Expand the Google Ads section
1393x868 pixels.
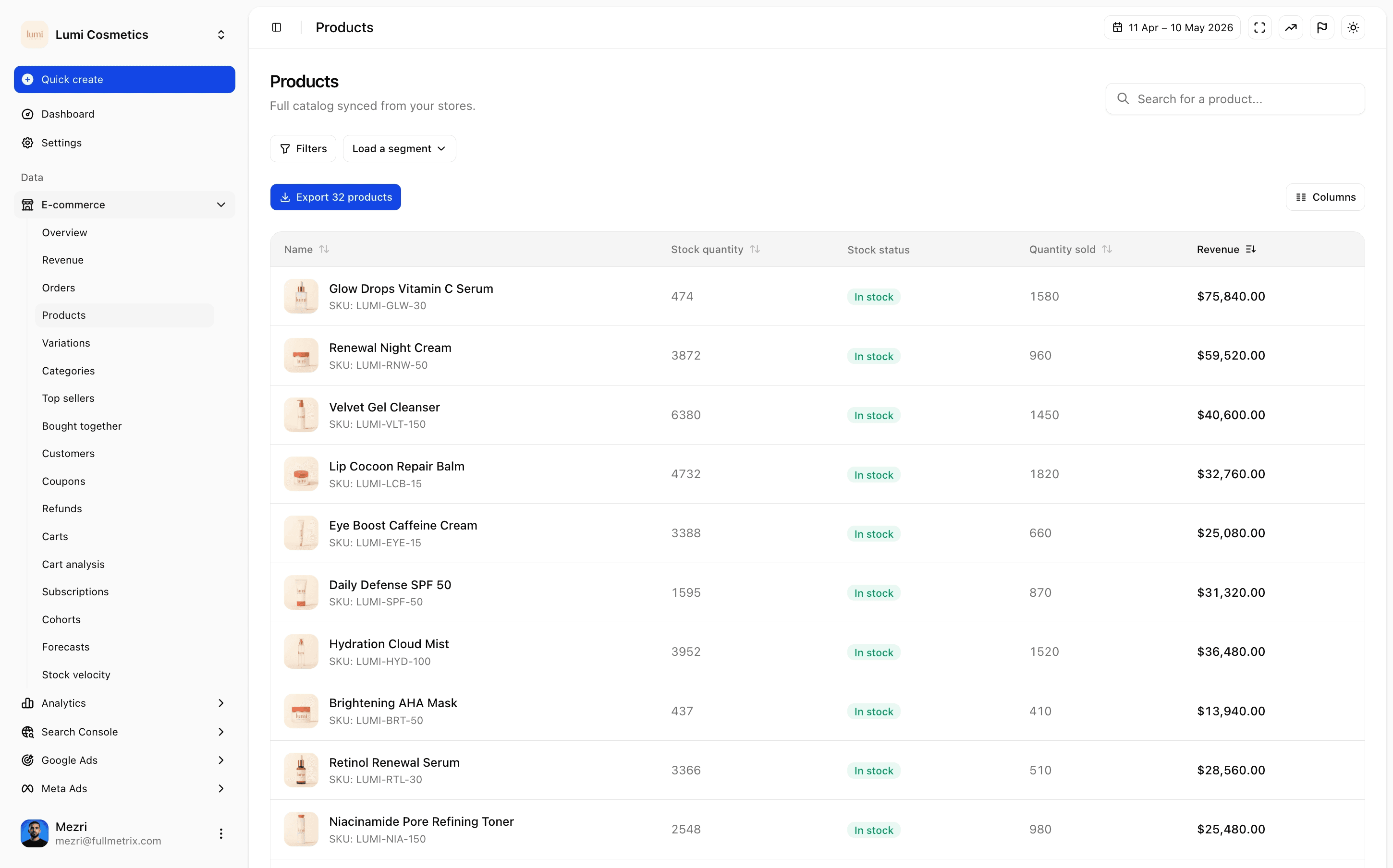[124, 760]
